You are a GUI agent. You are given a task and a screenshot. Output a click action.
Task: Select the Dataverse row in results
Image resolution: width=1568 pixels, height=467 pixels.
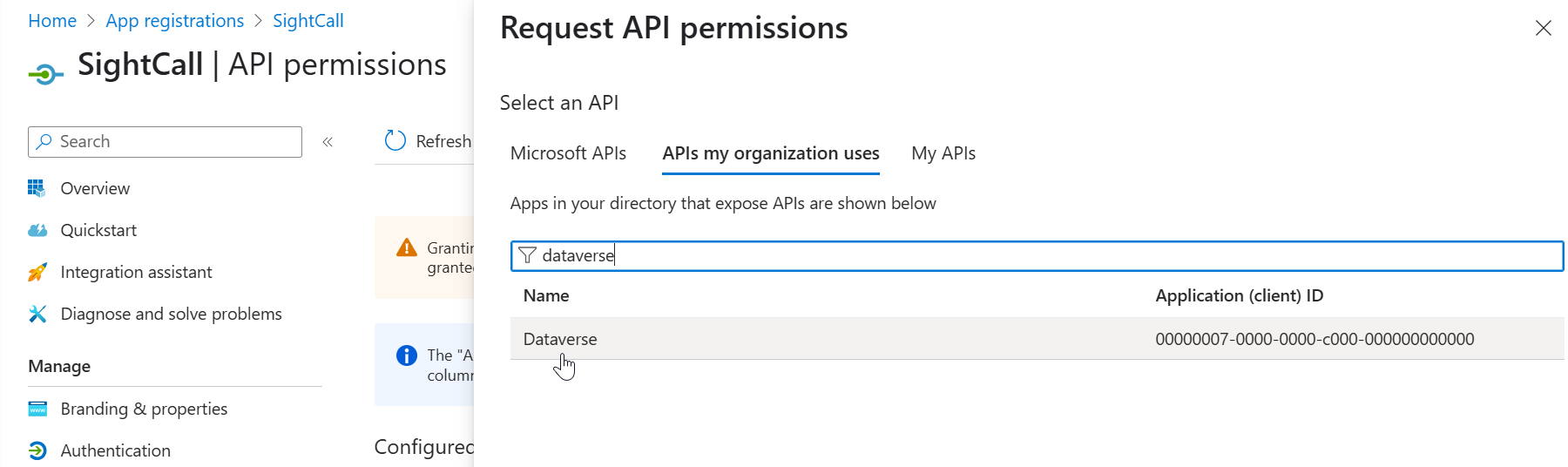click(1037, 339)
